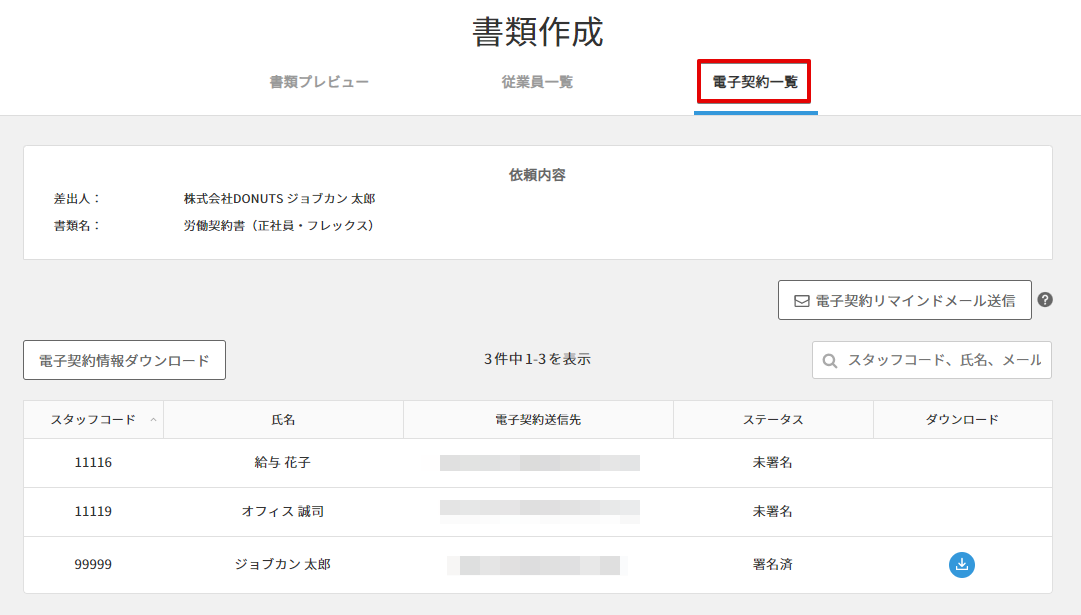Image resolution: width=1081 pixels, height=615 pixels.
Task: Open the 書類プレビュー tab
Action: point(319,82)
